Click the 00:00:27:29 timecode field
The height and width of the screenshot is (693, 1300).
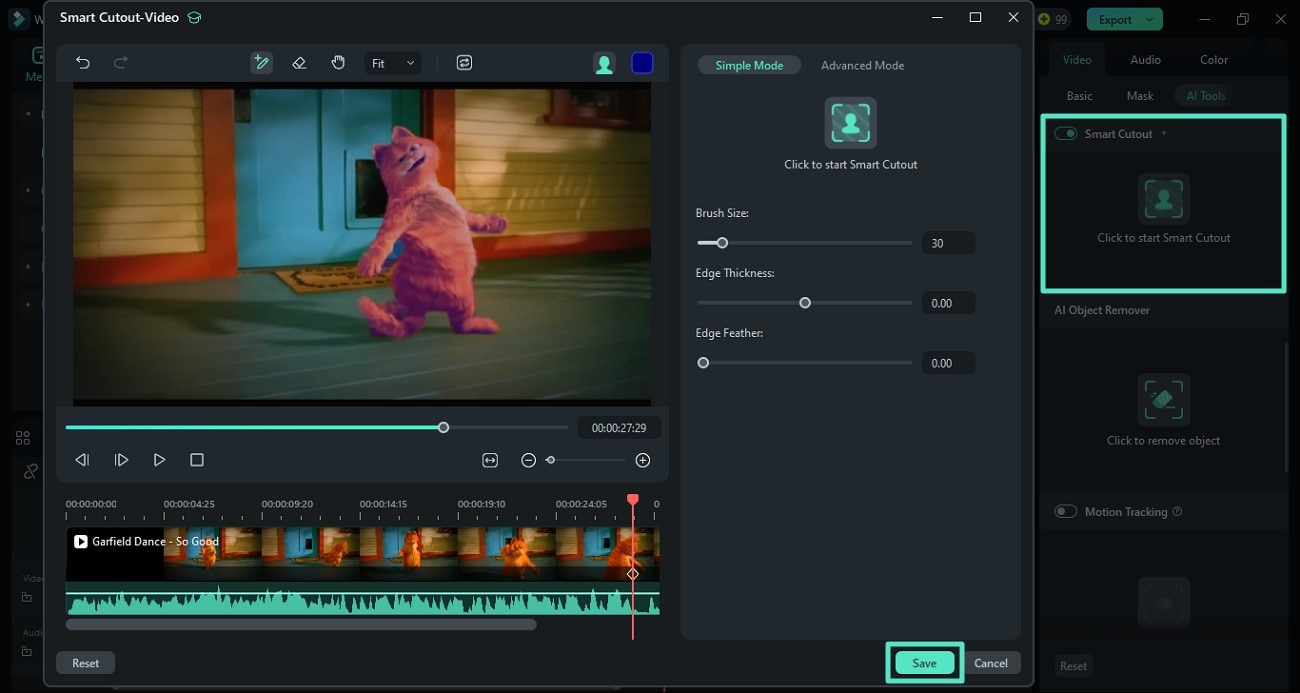coord(619,428)
